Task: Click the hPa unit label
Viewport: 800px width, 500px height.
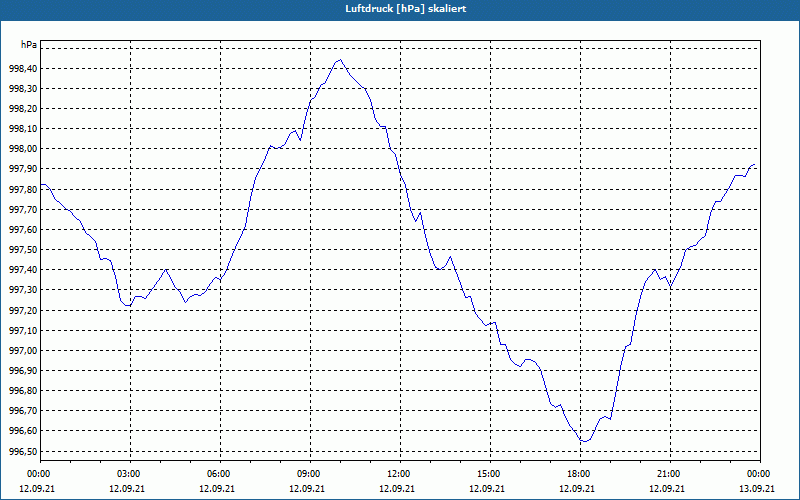Action: pyautogui.click(x=29, y=45)
